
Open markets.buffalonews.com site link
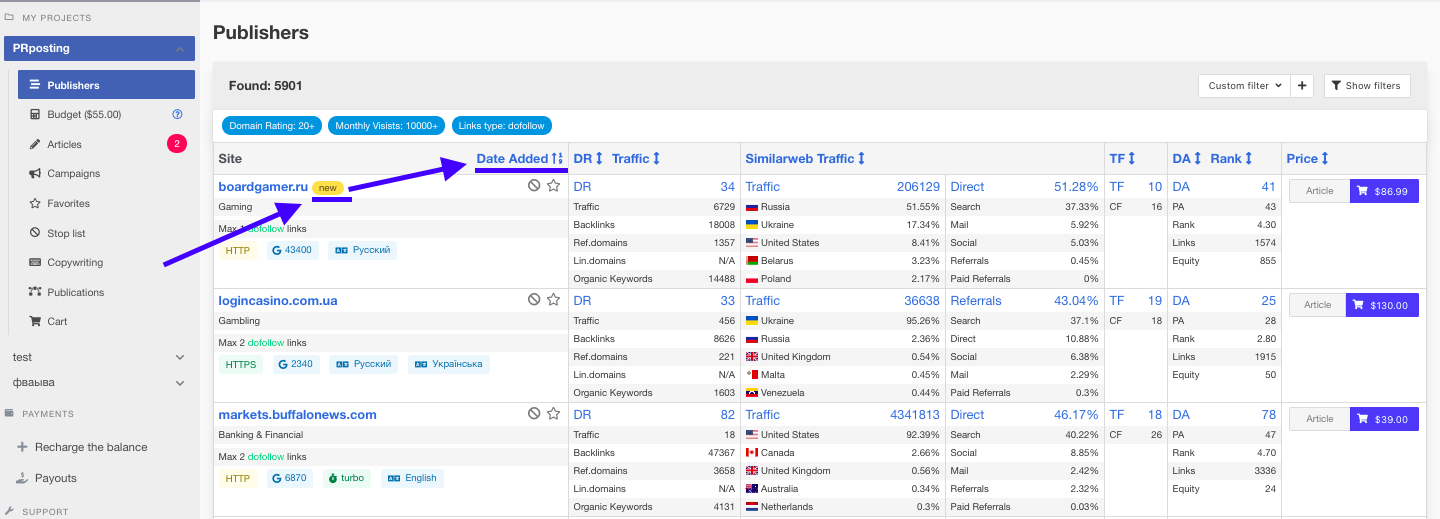(x=297, y=414)
